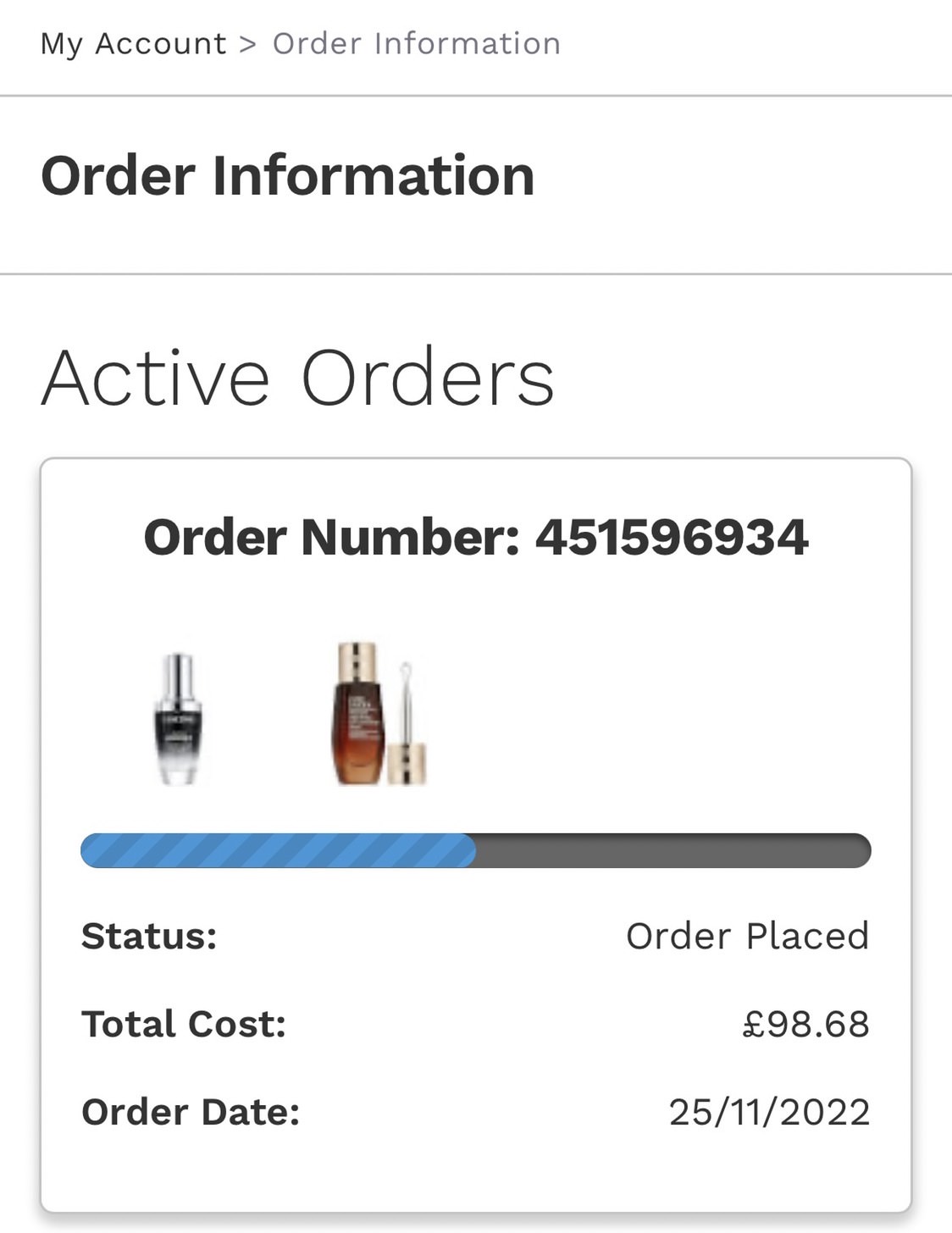Select the 25/11/2022 order date value
Image resolution: width=952 pixels, height=1233 pixels.
[770, 1112]
